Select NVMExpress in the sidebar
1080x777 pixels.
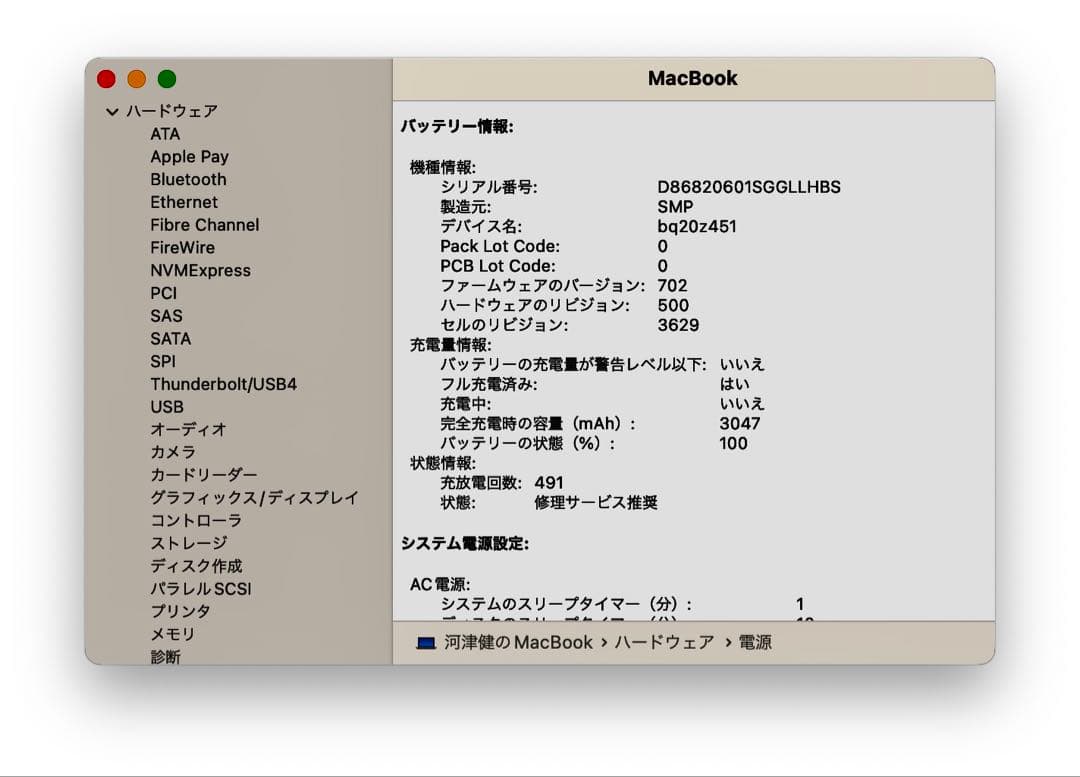click(200, 270)
